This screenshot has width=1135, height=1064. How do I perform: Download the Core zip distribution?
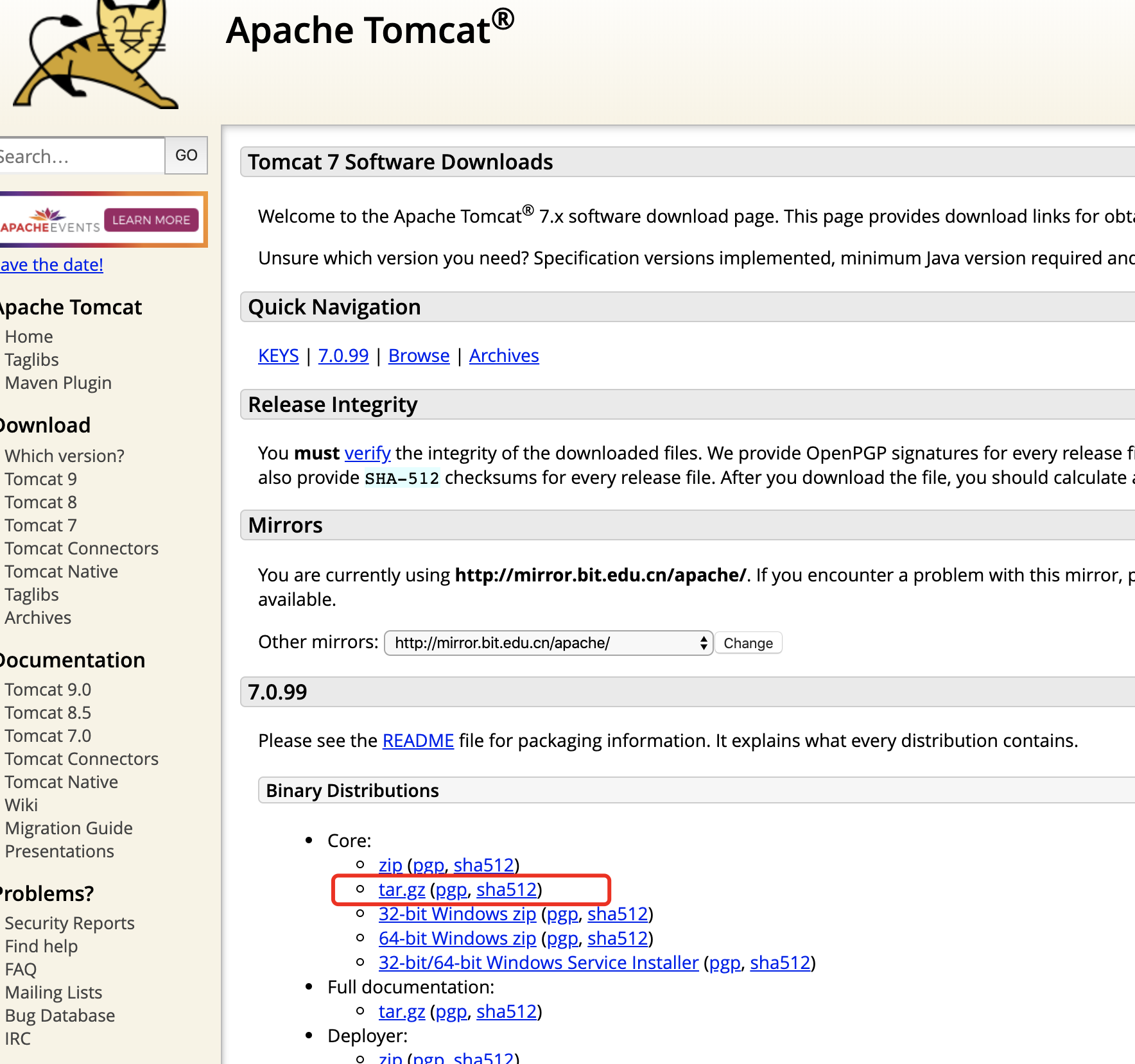[x=390, y=866]
